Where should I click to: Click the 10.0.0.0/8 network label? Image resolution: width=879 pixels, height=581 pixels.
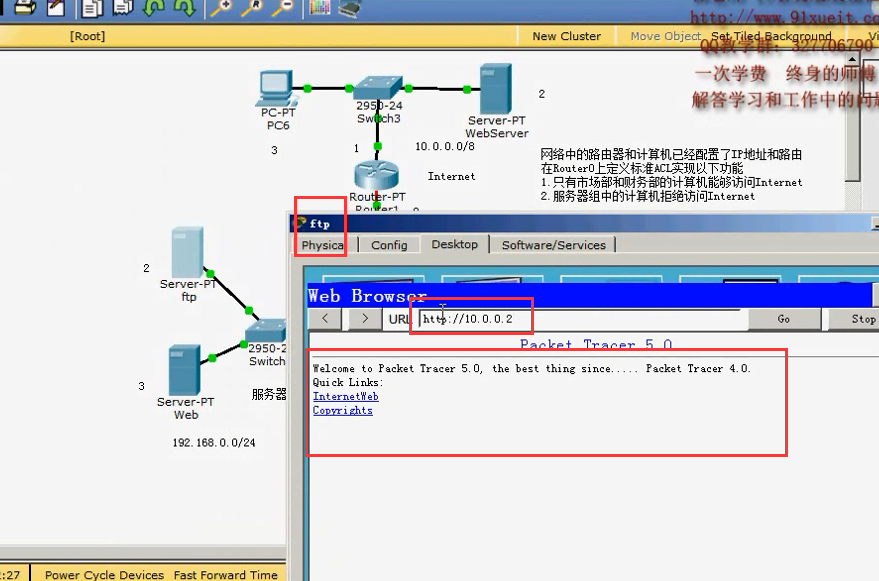[x=445, y=146]
